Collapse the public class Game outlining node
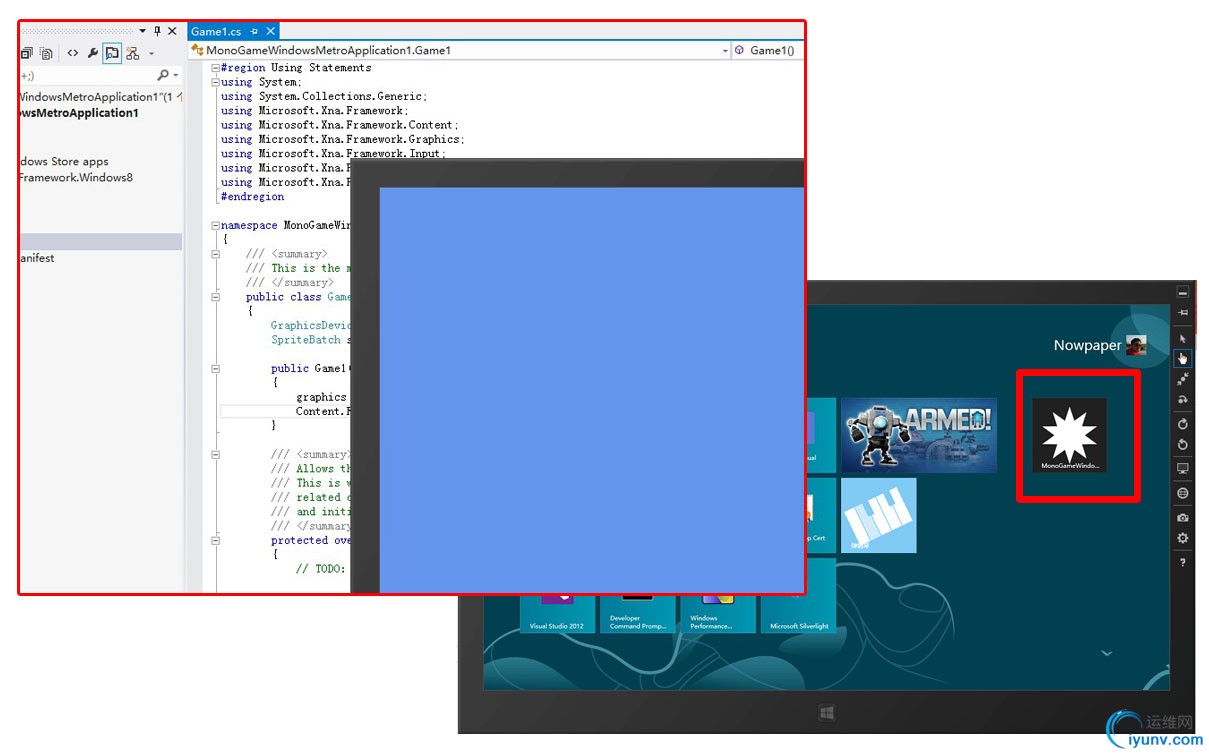Screen dimensions: 1209x756 point(216,297)
